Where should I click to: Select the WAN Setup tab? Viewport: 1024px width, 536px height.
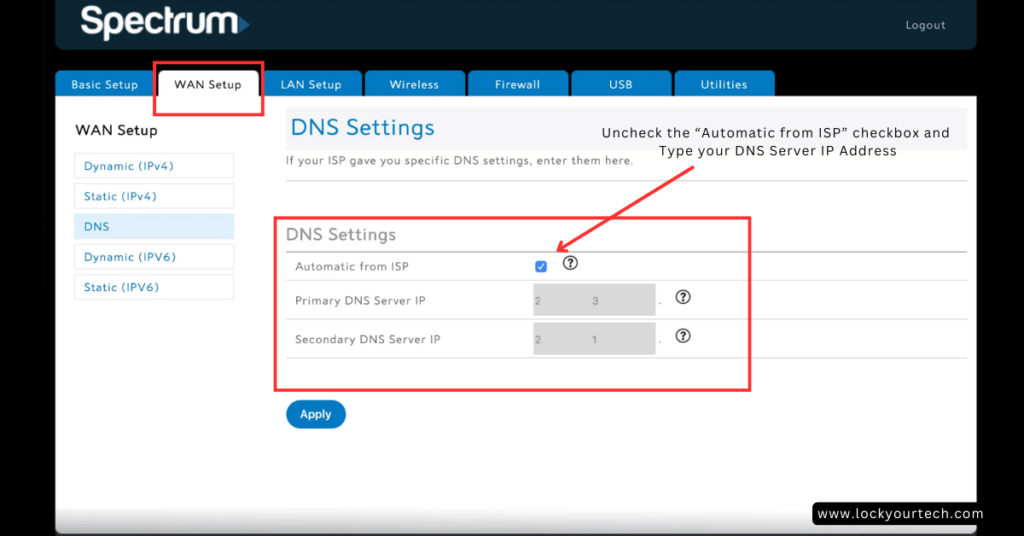[x=208, y=84]
